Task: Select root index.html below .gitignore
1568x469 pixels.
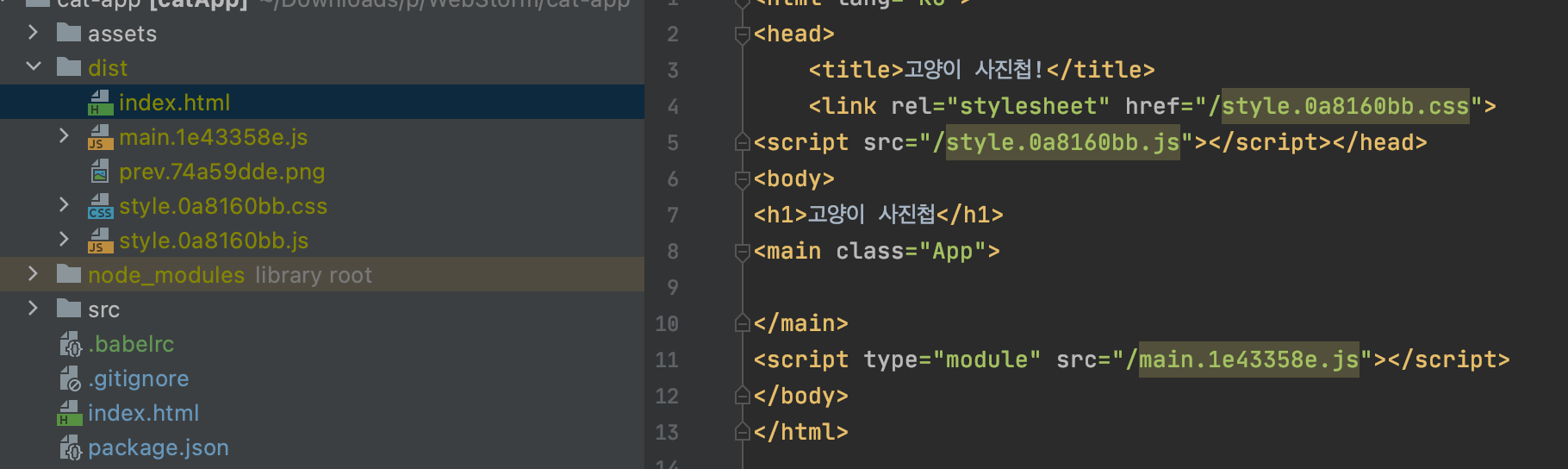Action: (143, 413)
